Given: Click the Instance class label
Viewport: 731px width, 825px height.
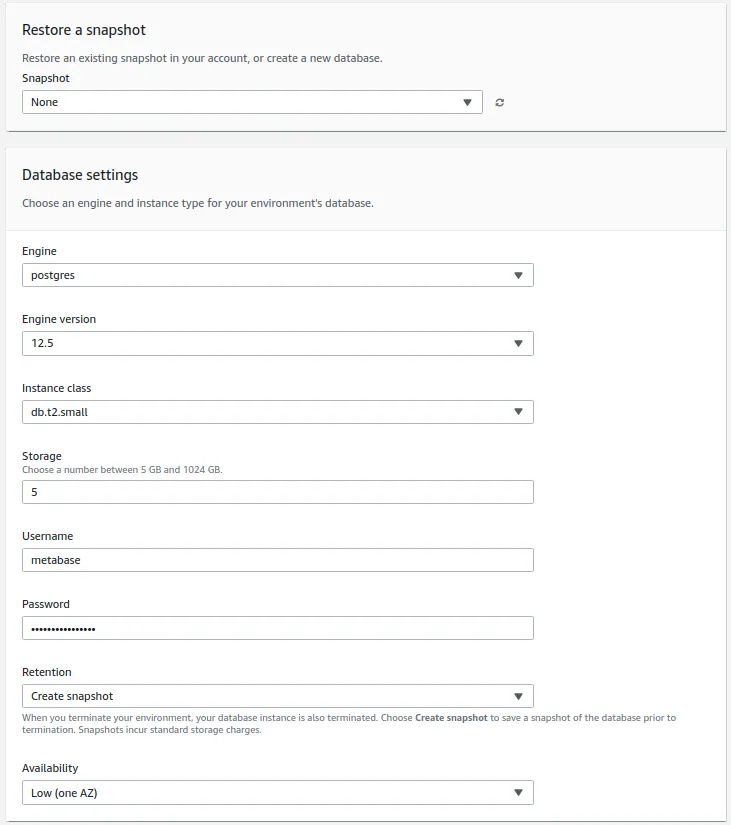Looking at the screenshot, I should [56, 388].
